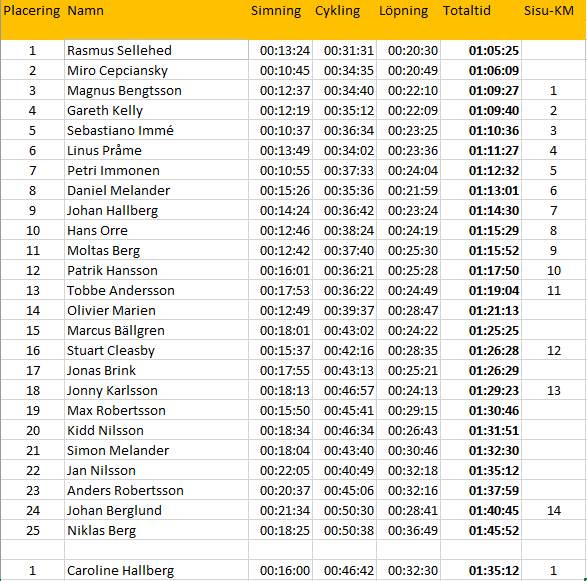Screen dimensions: 587x581
Task: Select Sebastiano Immé's name cell
Action: 156,130
